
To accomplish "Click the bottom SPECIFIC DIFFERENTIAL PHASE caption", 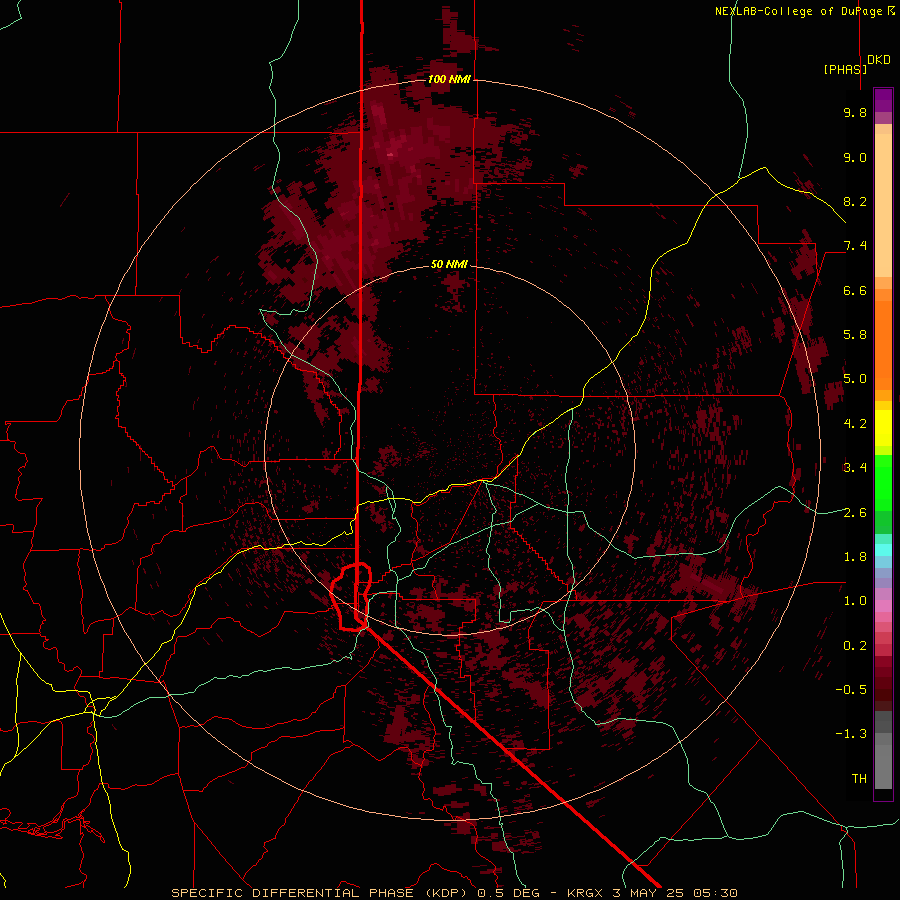I will (454, 893).
